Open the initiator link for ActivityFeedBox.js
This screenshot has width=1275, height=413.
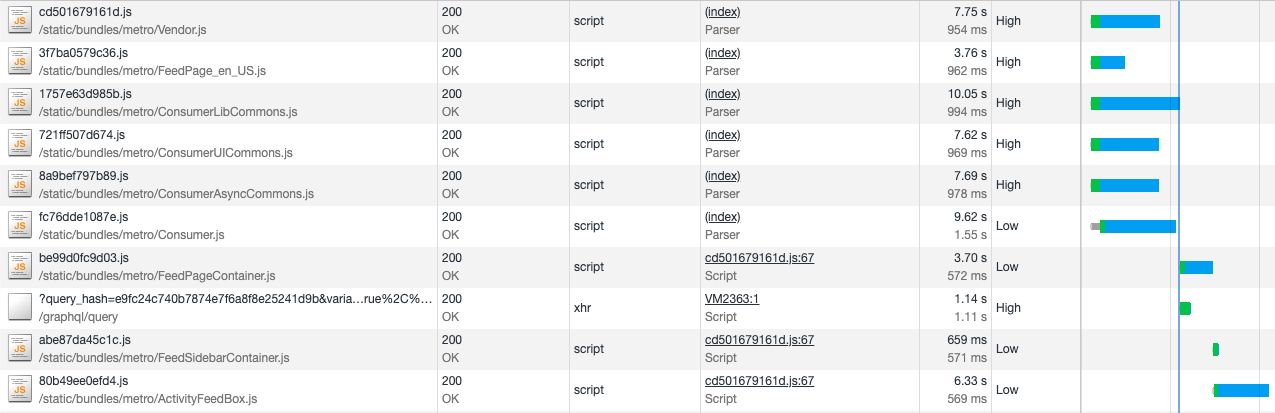[x=759, y=380]
